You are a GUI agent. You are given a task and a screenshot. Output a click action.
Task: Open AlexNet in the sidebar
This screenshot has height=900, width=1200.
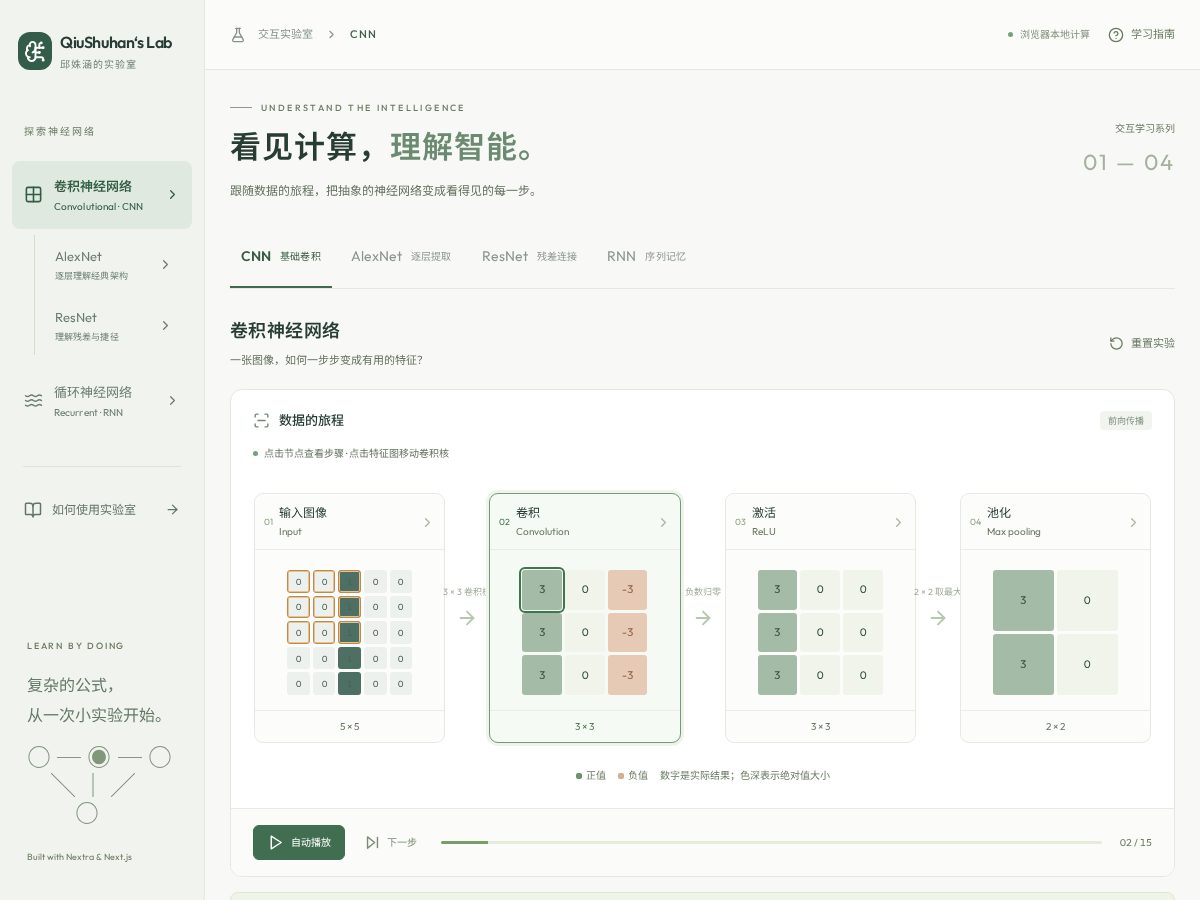pyautogui.click(x=113, y=265)
